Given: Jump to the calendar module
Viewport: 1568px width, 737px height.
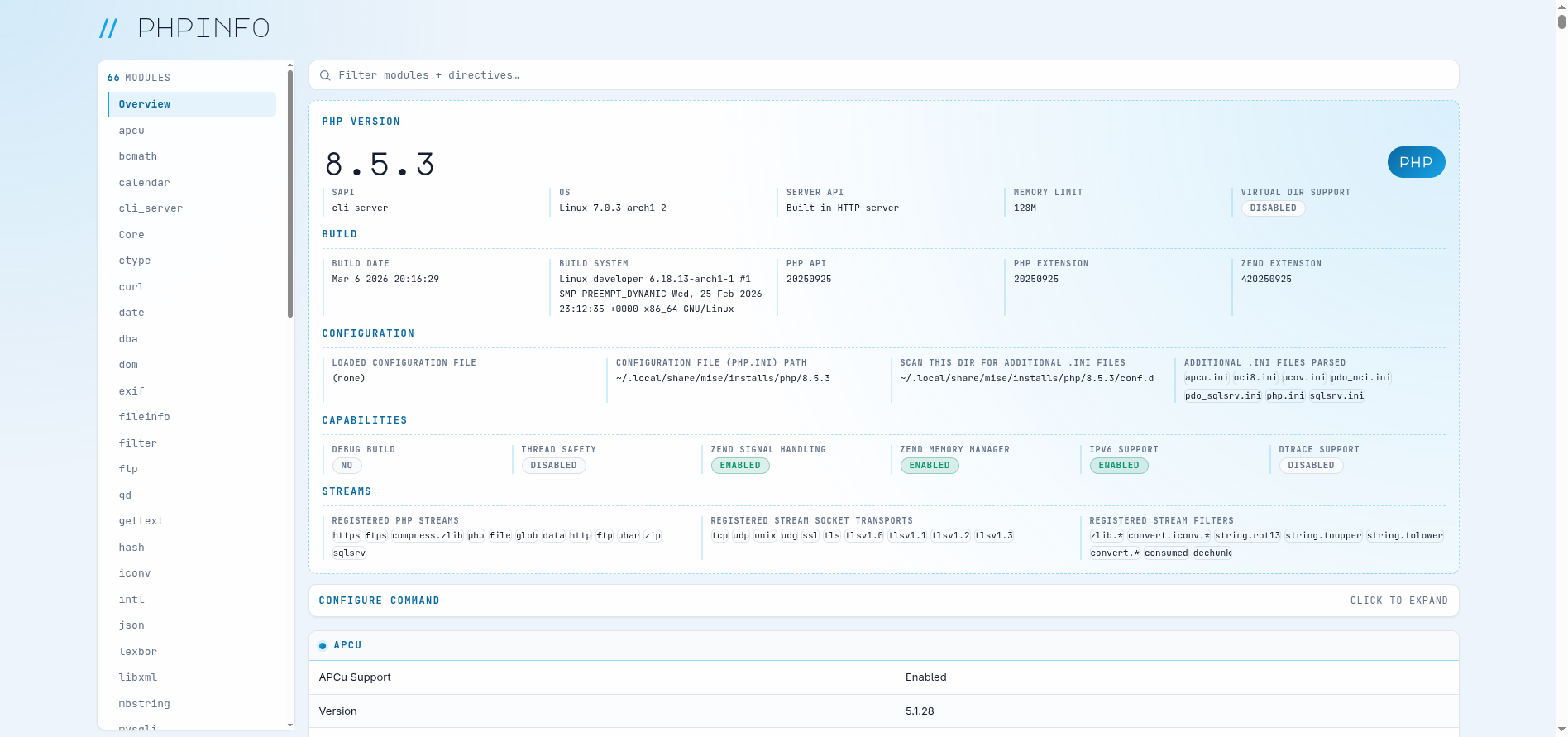Looking at the screenshot, I should pyautogui.click(x=192, y=183).
